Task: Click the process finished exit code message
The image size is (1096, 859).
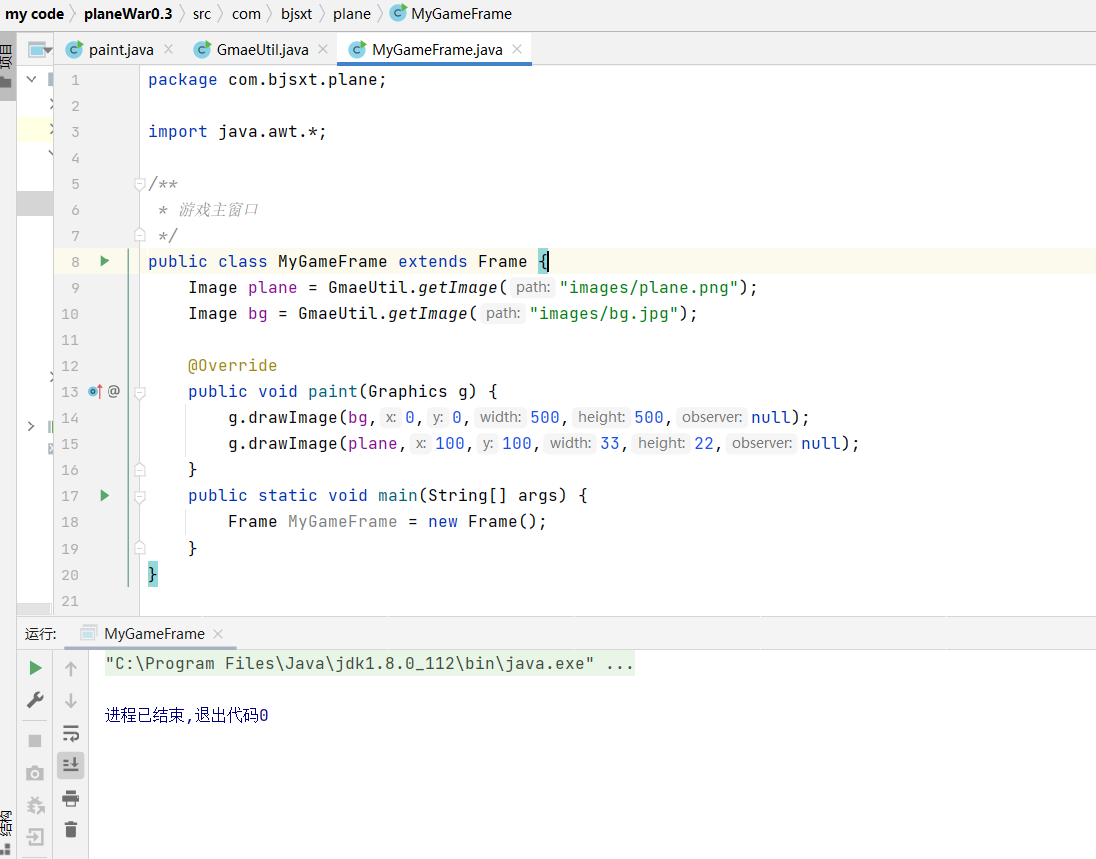Action: 187,715
